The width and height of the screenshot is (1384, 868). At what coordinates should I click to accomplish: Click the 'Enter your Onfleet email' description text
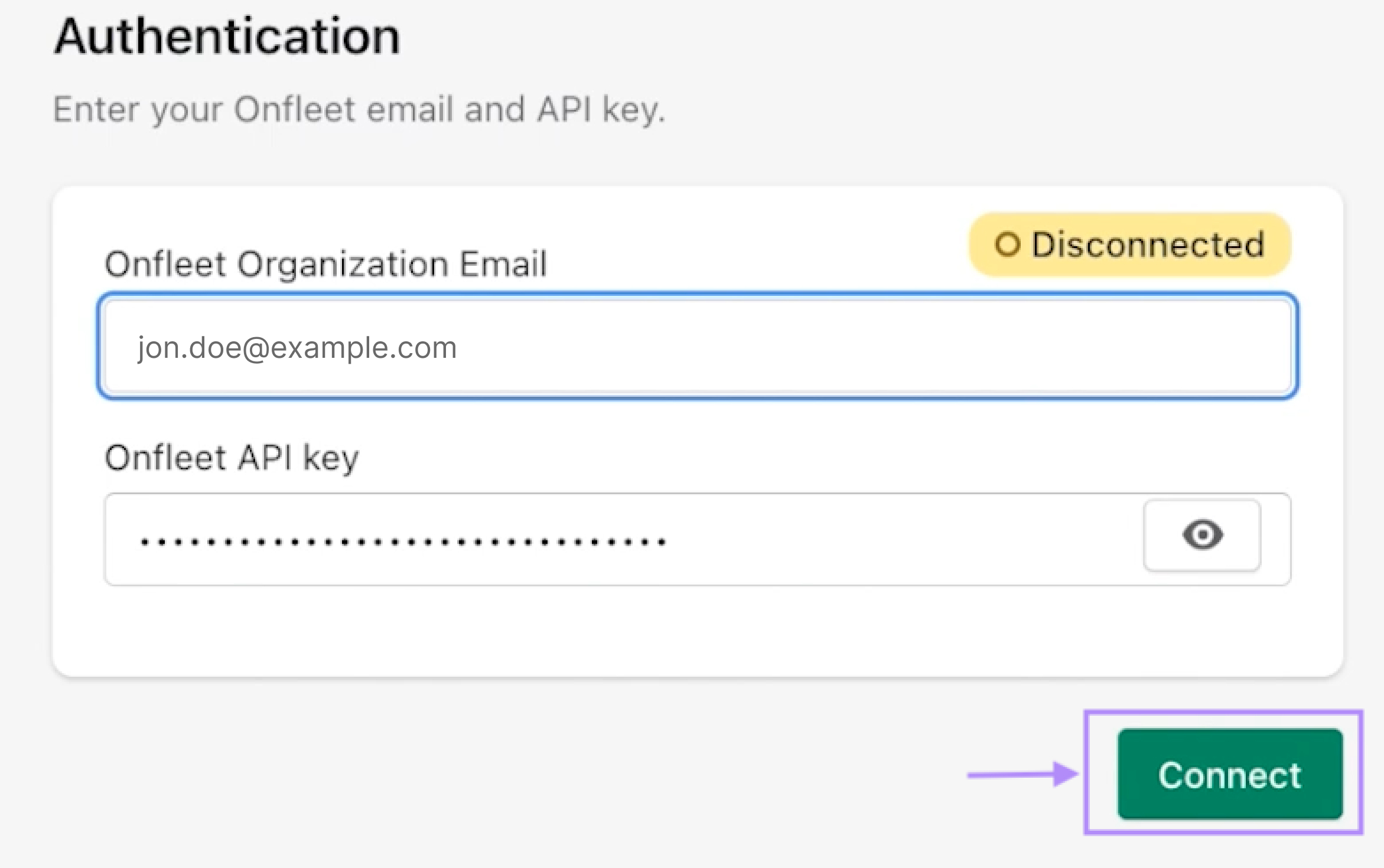coord(359,109)
